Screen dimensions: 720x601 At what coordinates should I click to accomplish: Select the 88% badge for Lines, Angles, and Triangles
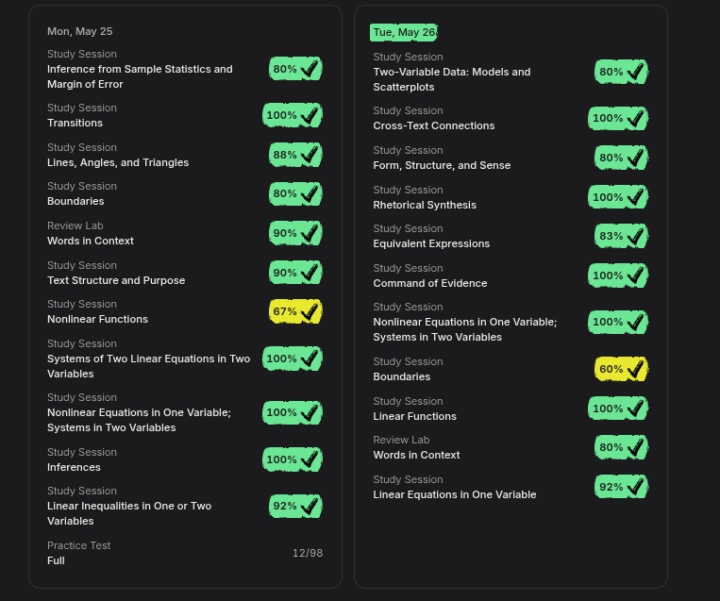tap(296, 155)
